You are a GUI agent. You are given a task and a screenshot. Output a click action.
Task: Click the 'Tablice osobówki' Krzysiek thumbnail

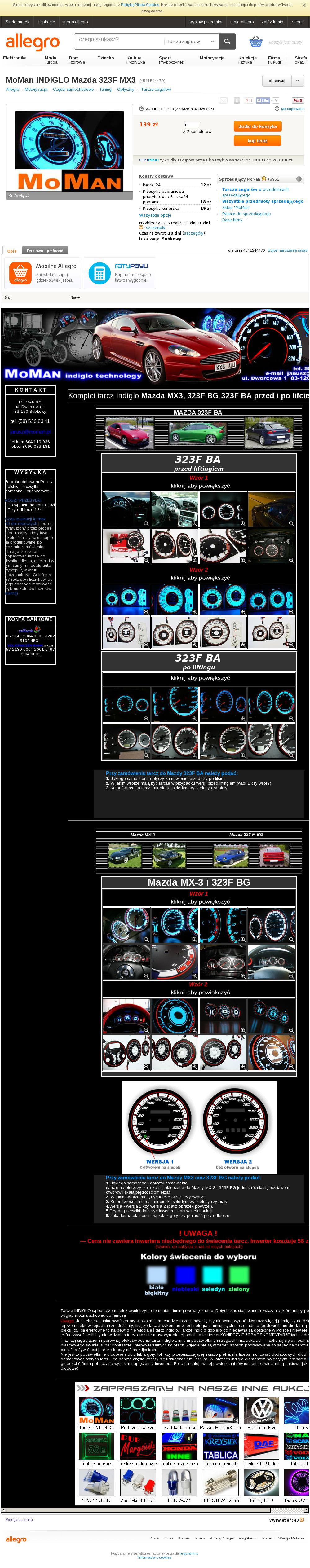(220, 1446)
